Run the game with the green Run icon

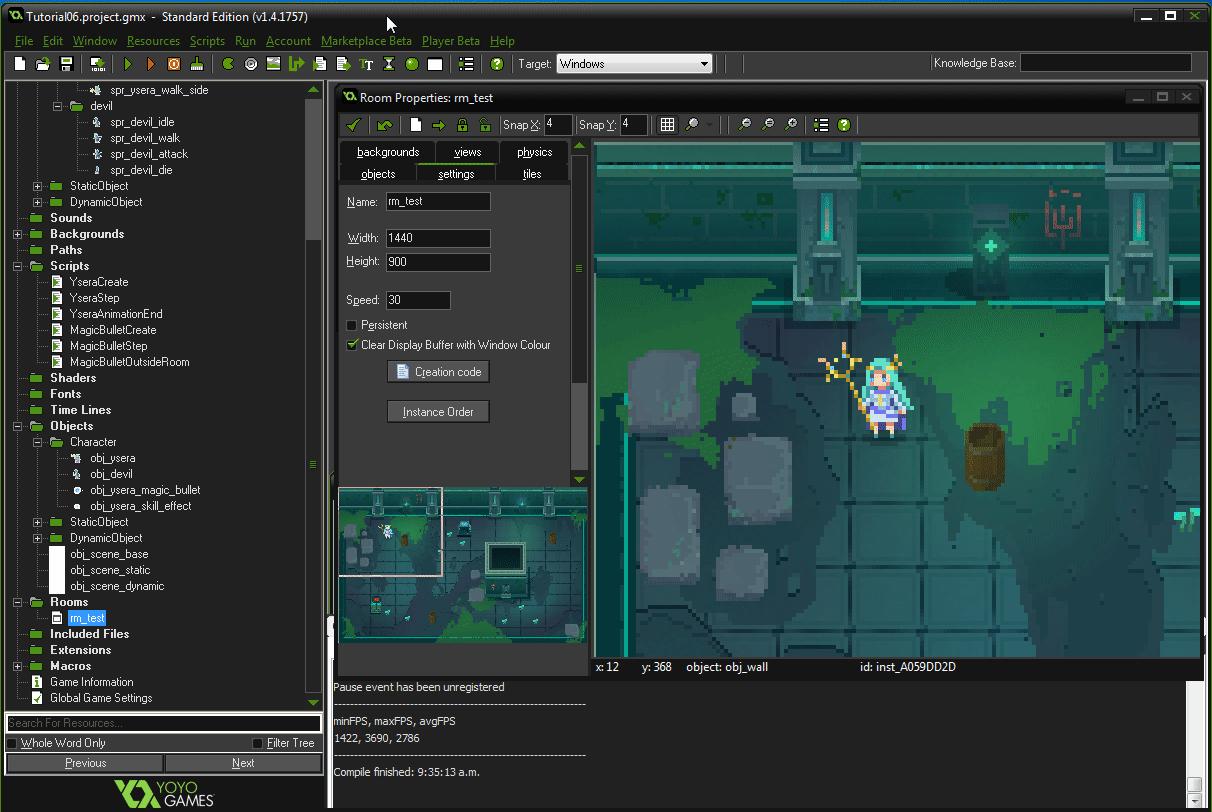(128, 63)
